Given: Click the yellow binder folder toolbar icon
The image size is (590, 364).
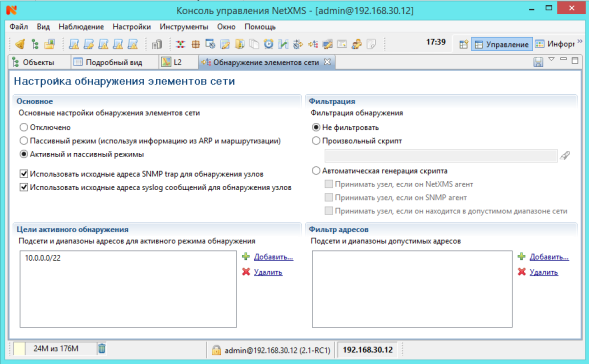Looking at the screenshot, I should click(240, 44).
